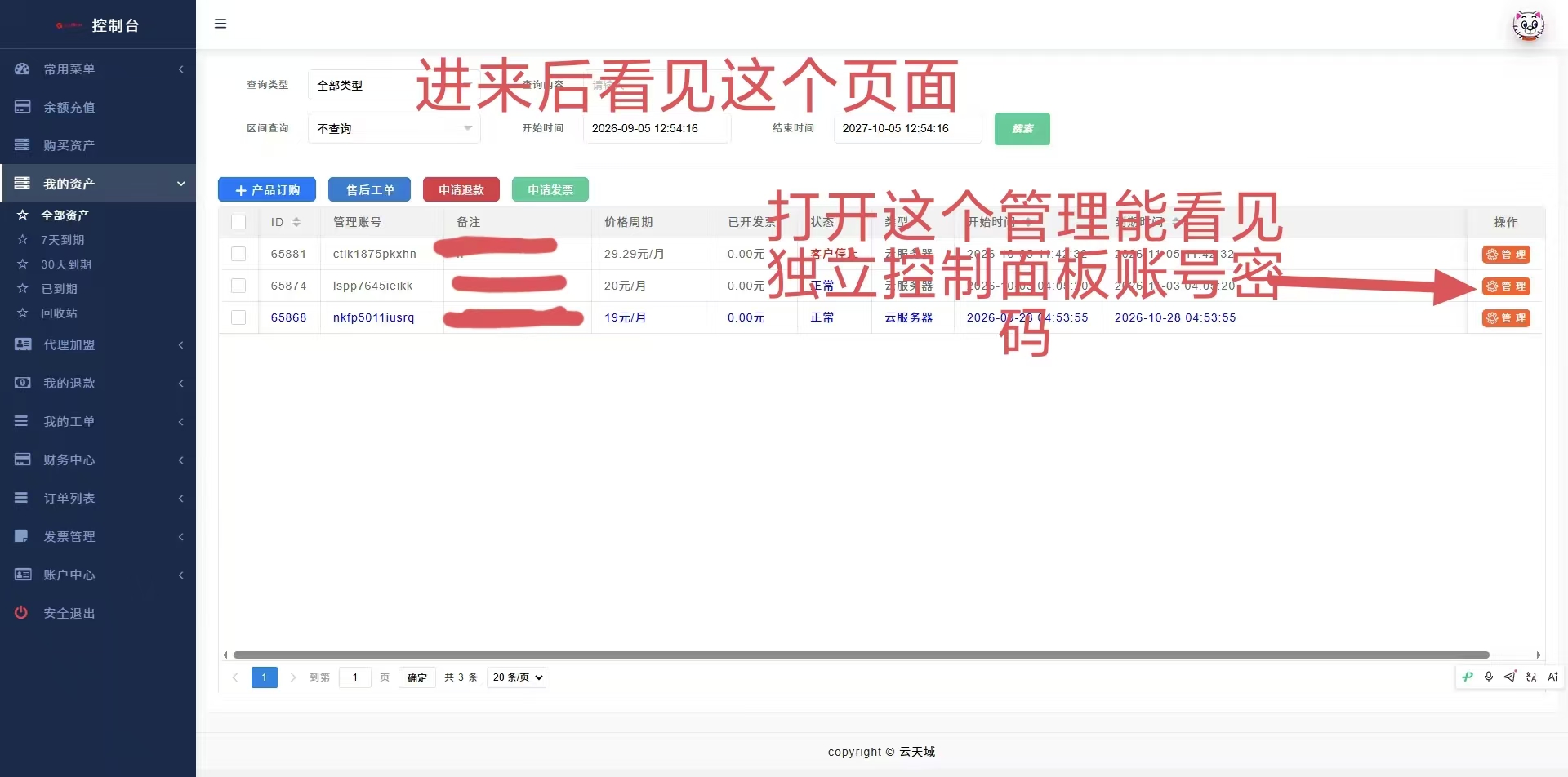Click the 常用菜单 dashboard icon
The image size is (1568, 777).
pos(22,69)
